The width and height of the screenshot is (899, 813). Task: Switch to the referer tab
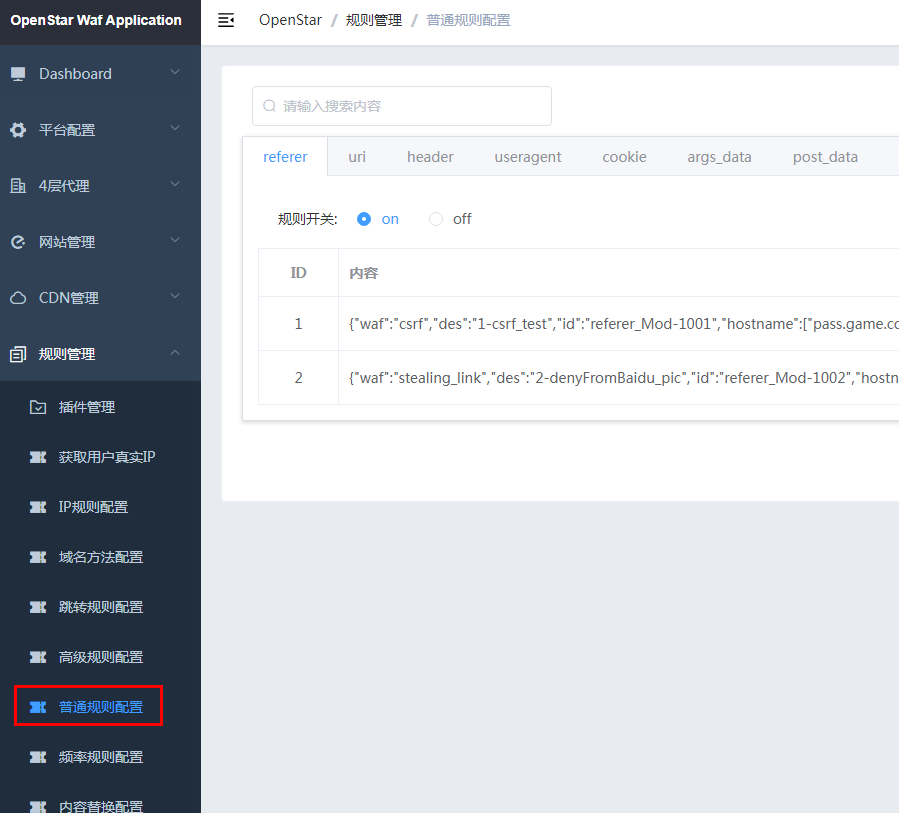pos(285,157)
